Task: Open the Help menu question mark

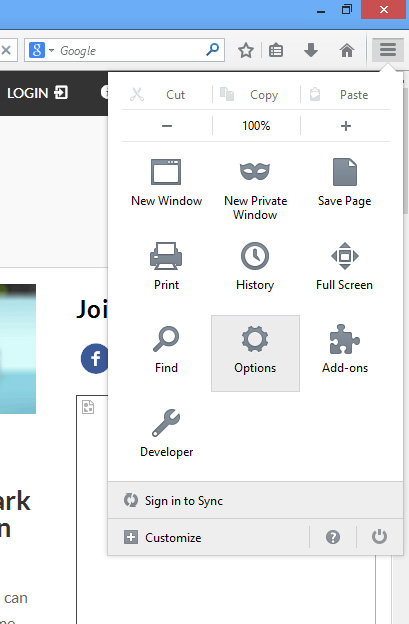Action: [x=333, y=537]
